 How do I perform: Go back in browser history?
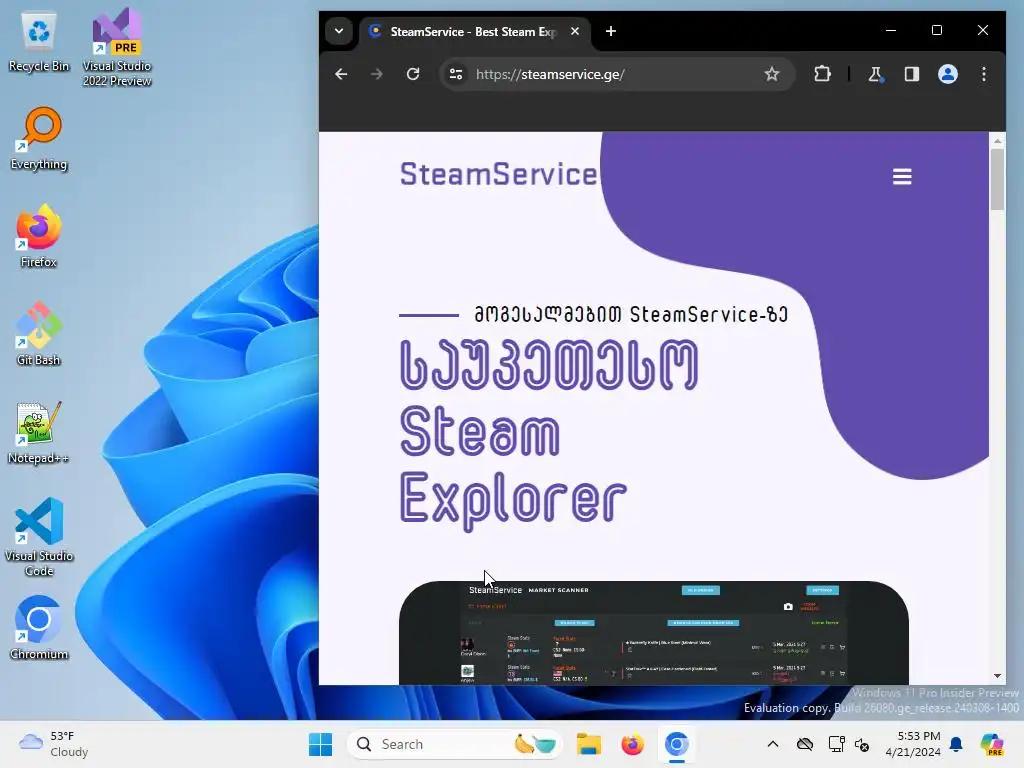pos(341,74)
